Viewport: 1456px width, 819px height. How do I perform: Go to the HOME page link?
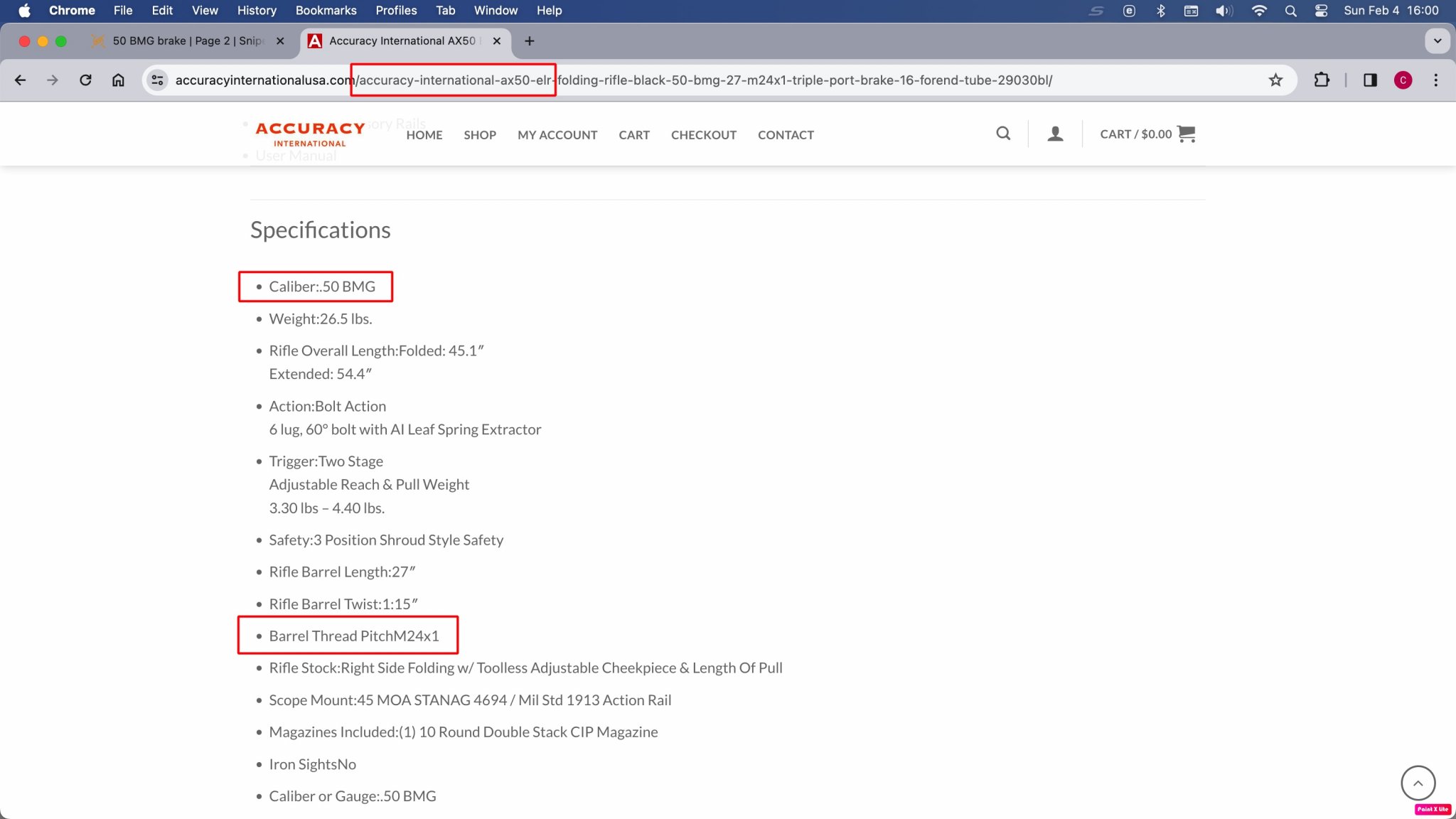click(x=424, y=135)
